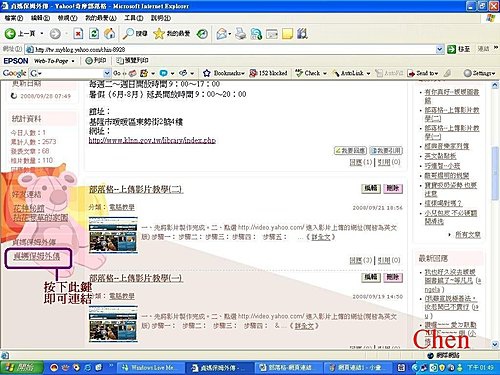Switch to Windows Live Me... taskbar window

tap(151, 368)
